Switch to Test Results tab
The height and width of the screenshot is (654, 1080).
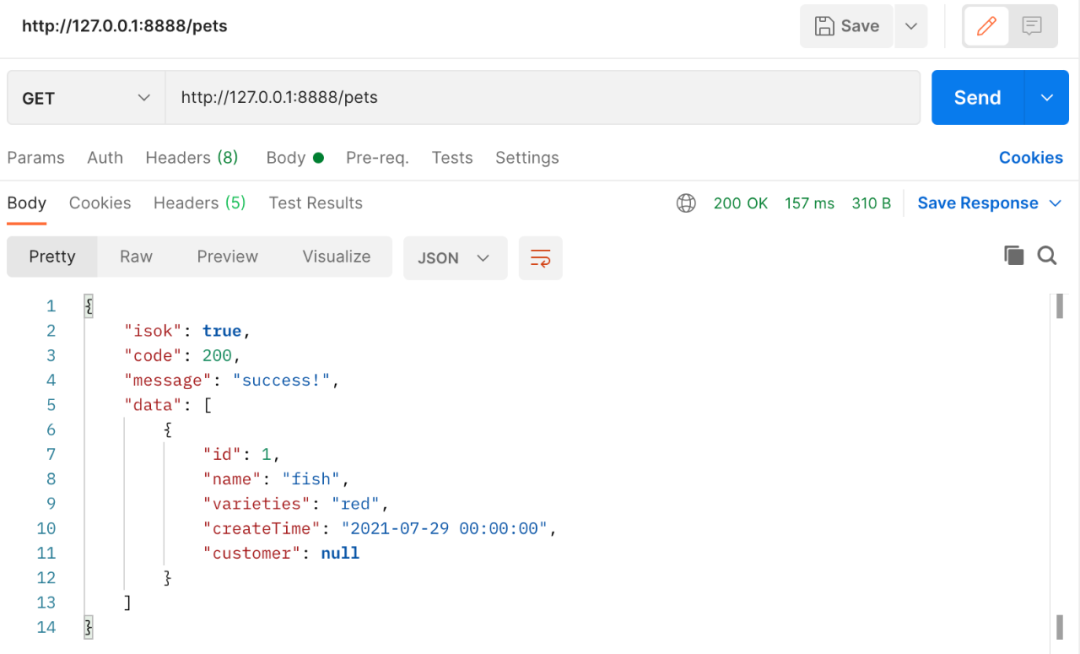click(315, 203)
